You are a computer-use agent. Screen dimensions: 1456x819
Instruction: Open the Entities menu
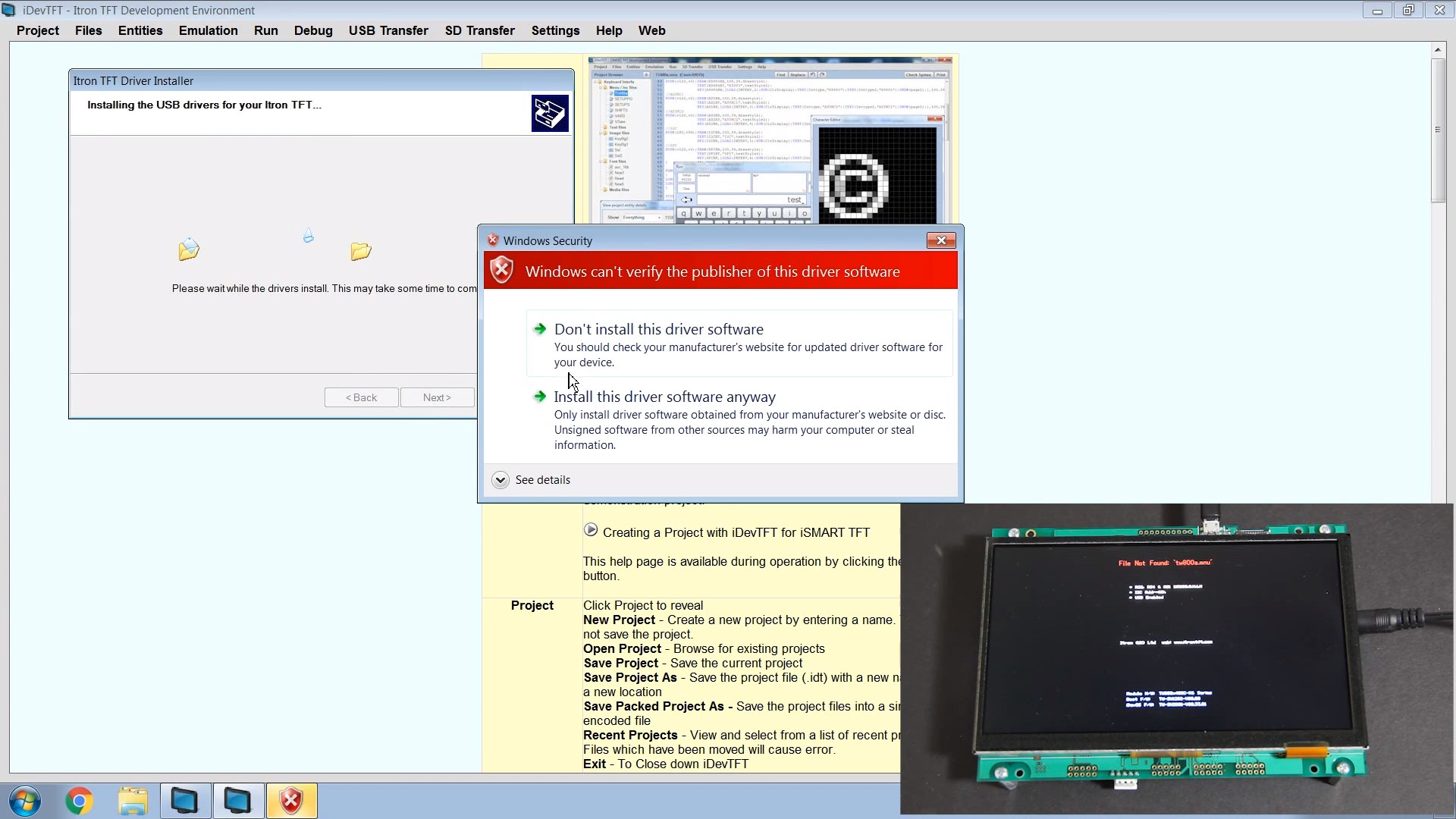(140, 30)
